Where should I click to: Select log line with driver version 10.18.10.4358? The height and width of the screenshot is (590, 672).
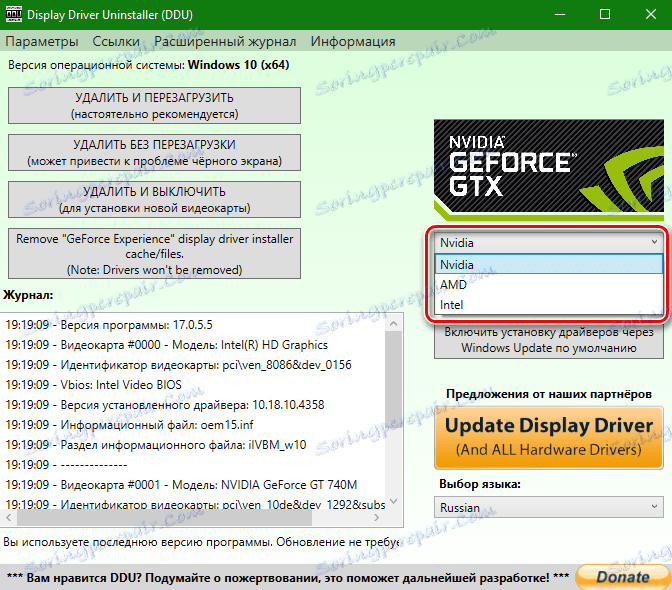click(165, 405)
